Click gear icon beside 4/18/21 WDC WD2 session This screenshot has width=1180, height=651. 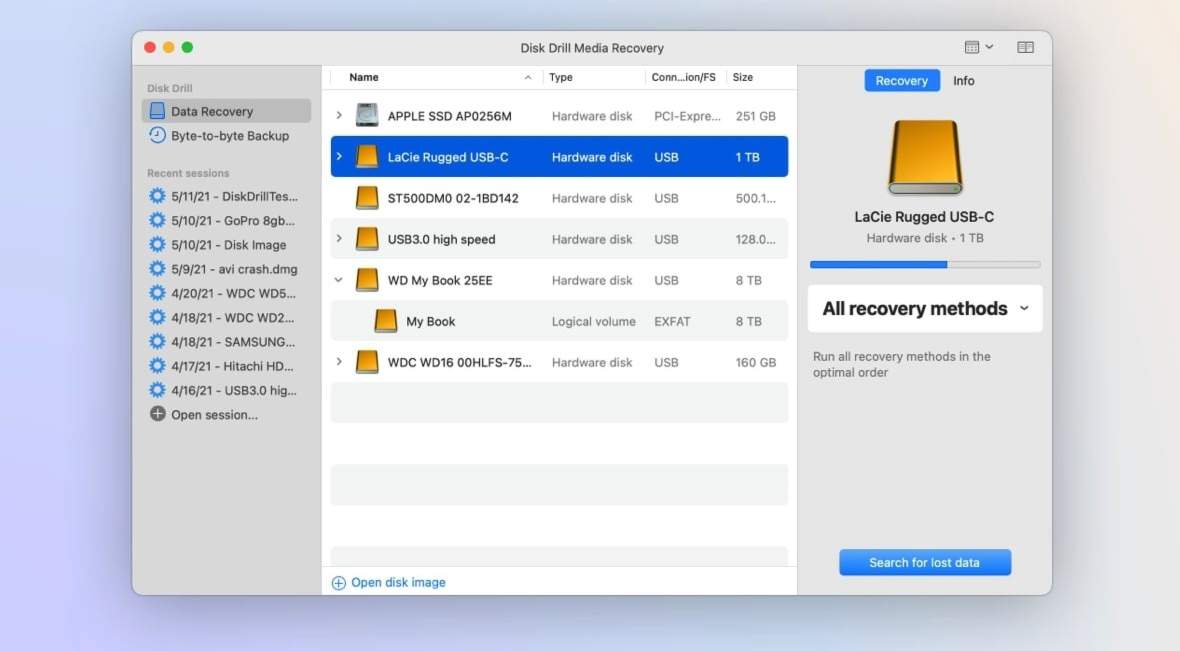pyautogui.click(x=157, y=318)
